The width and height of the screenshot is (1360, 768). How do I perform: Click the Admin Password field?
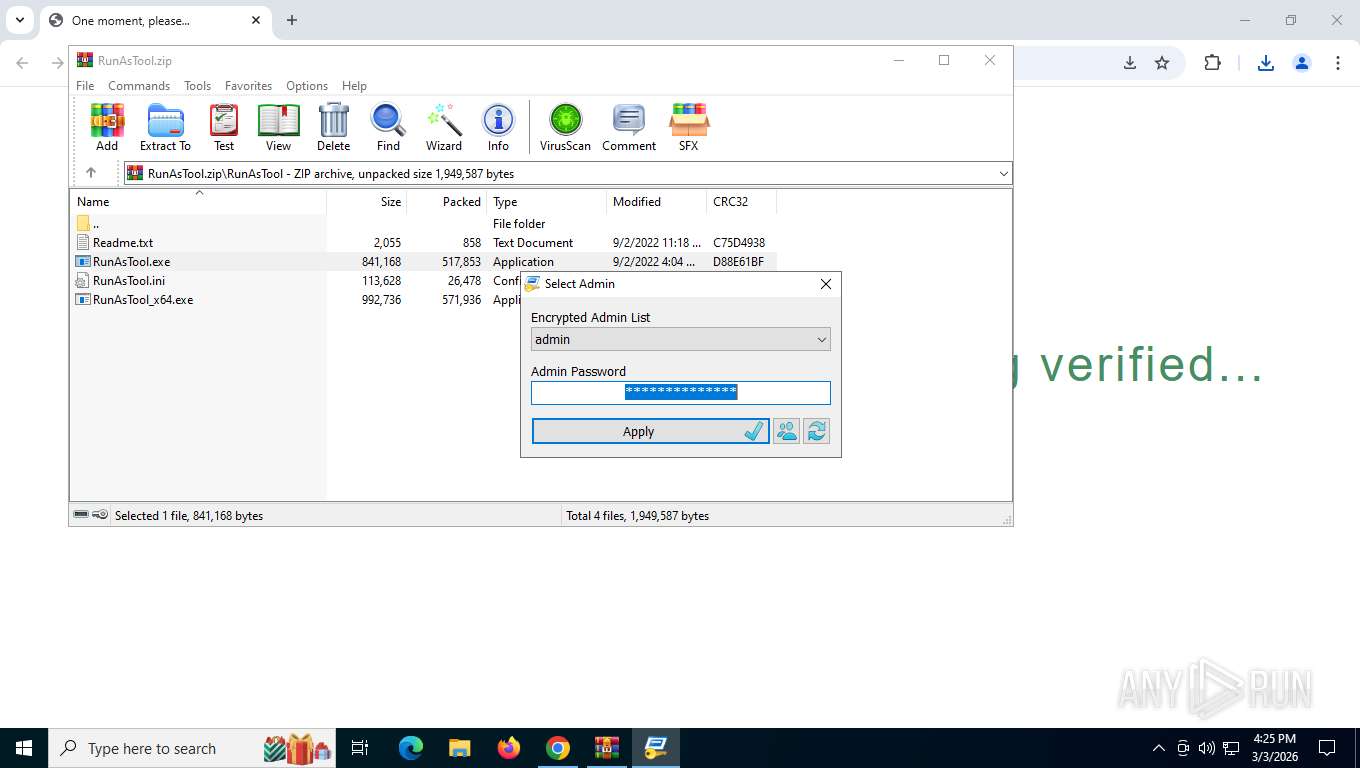click(681, 393)
